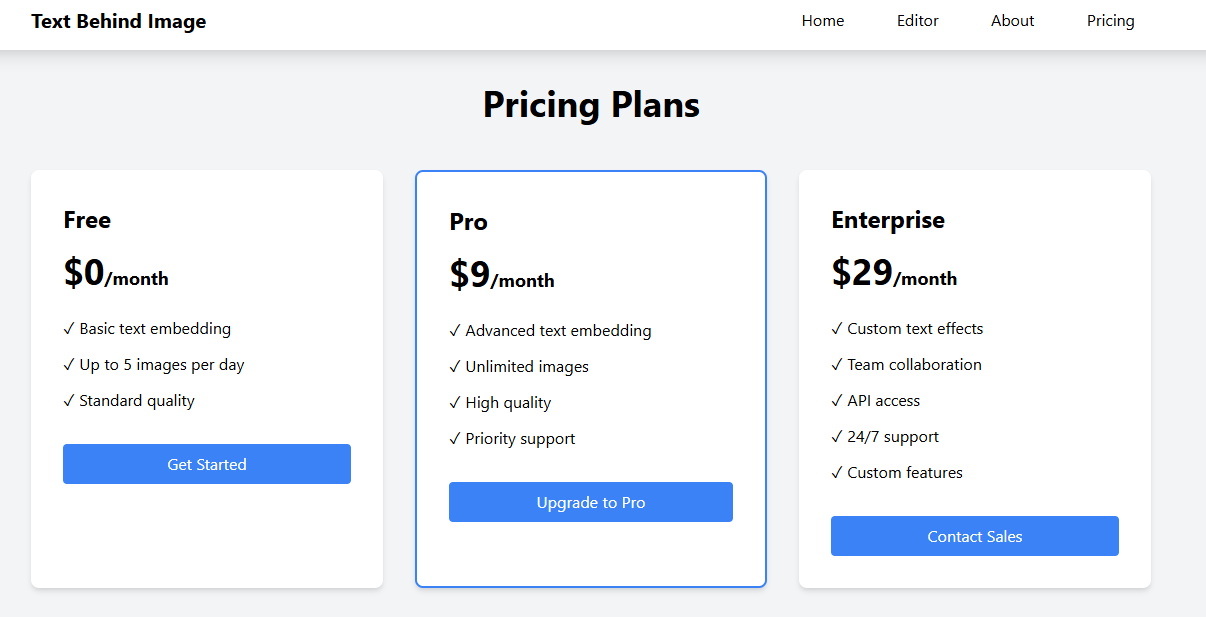1206x617 pixels.
Task: Click the Pro plan title
Action: (468, 222)
